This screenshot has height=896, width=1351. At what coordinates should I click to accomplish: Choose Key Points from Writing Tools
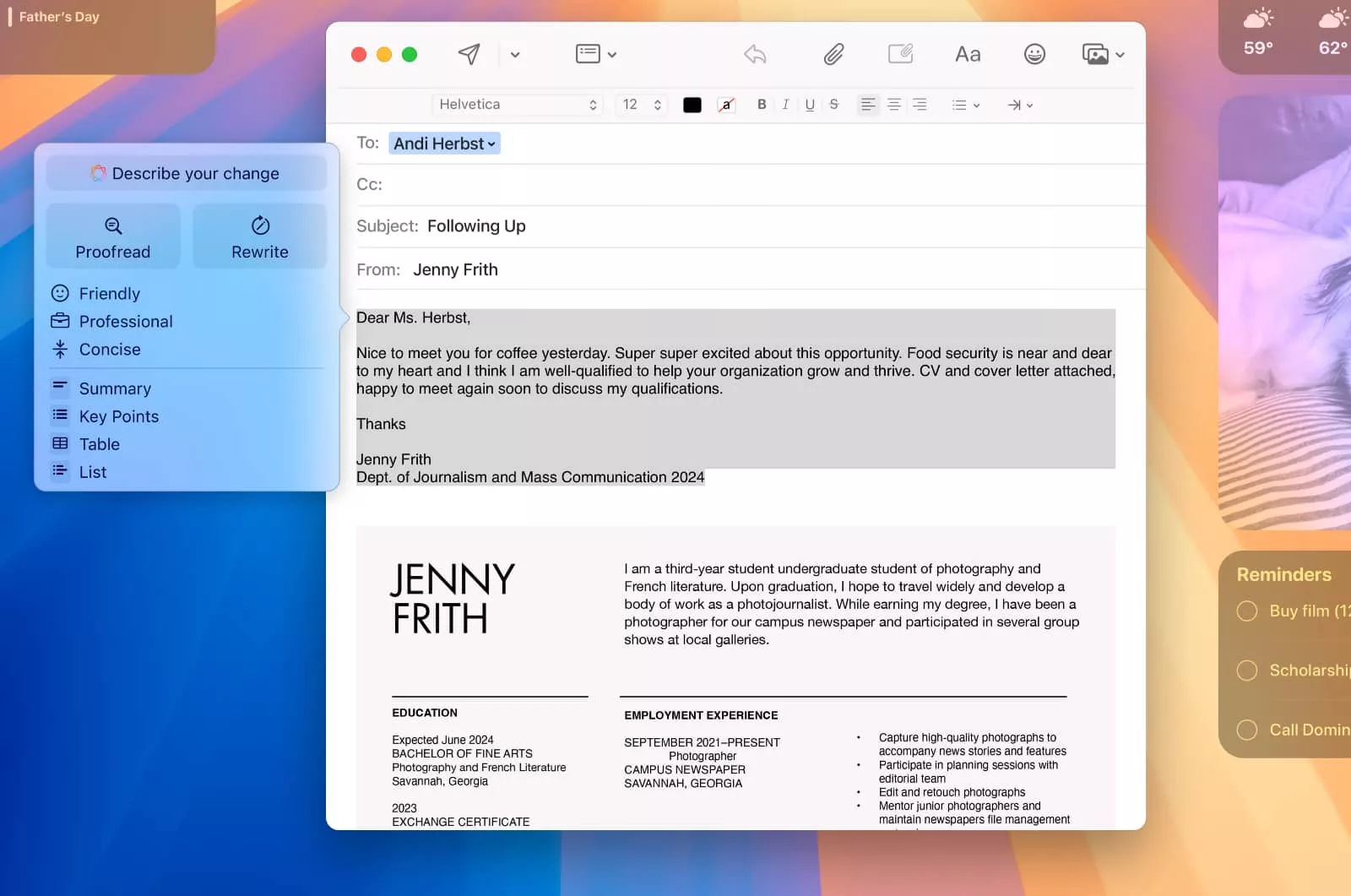[118, 416]
